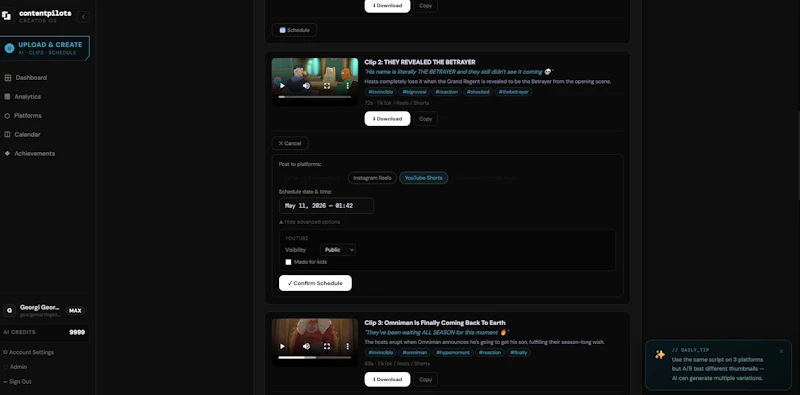Click the Achievements diamond icon
800x395 pixels.
click(x=7, y=154)
